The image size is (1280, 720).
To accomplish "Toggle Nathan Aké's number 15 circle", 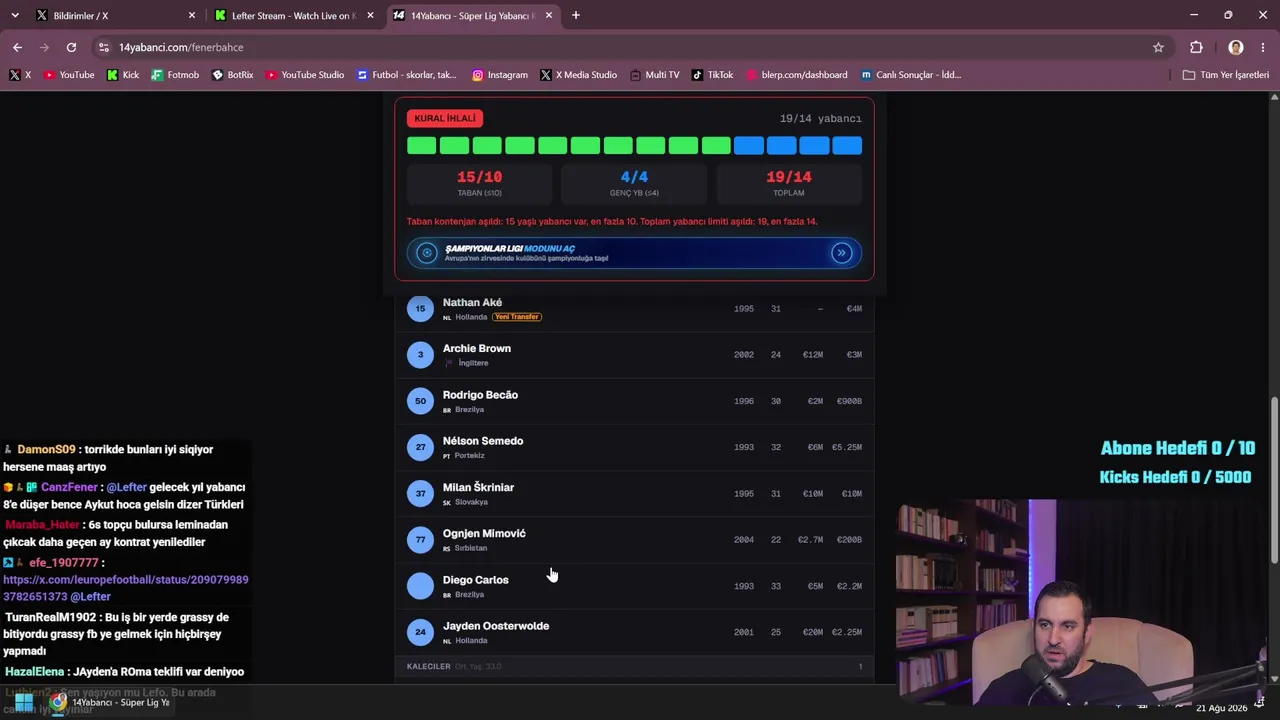I will tap(420, 308).
